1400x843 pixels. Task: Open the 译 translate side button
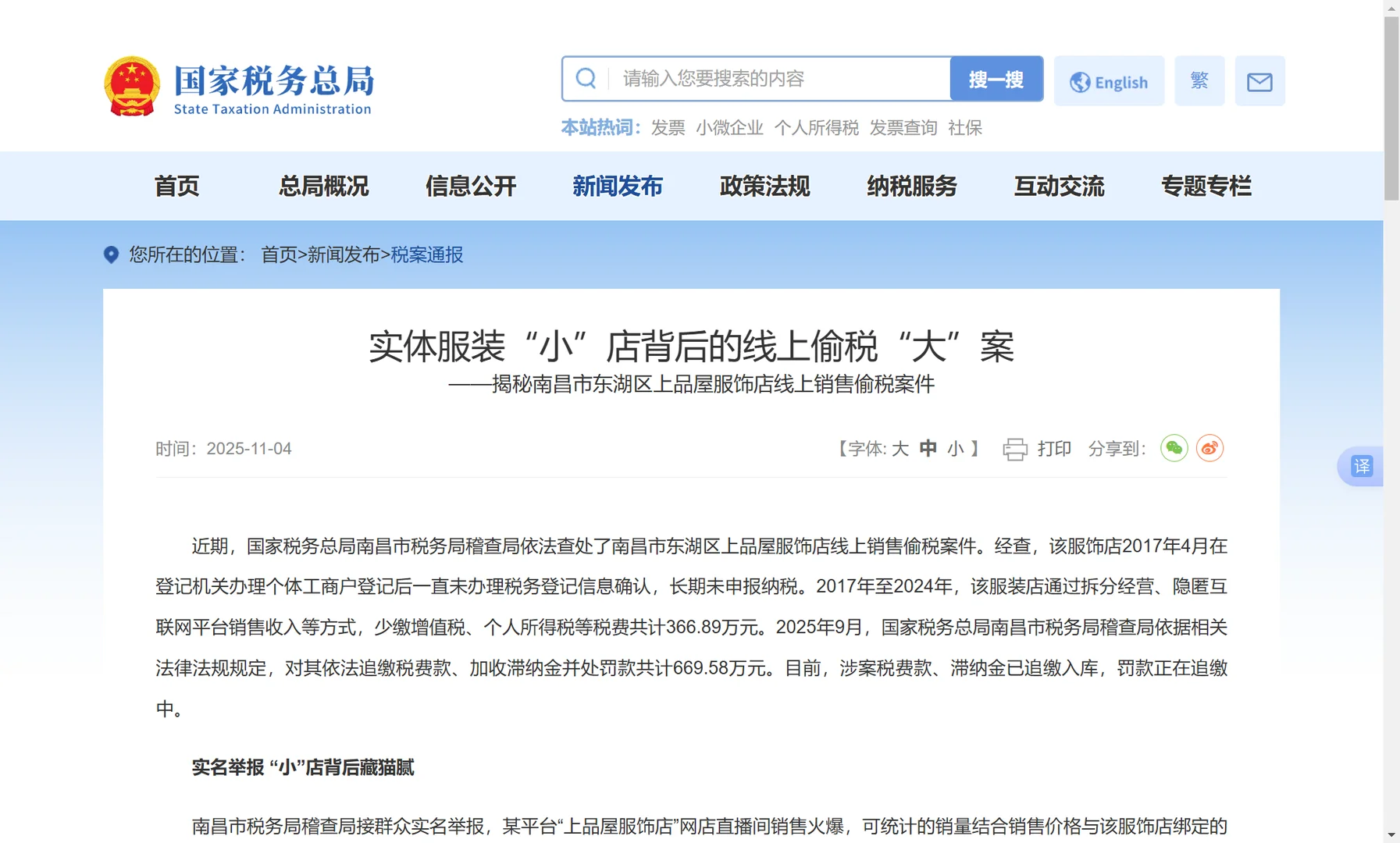[1362, 466]
